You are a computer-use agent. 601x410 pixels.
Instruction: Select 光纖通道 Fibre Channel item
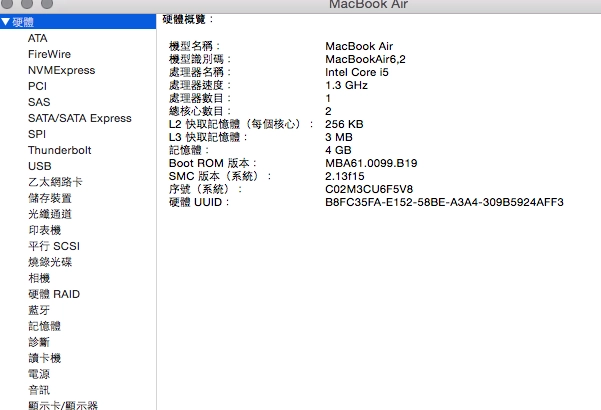click(x=50, y=214)
